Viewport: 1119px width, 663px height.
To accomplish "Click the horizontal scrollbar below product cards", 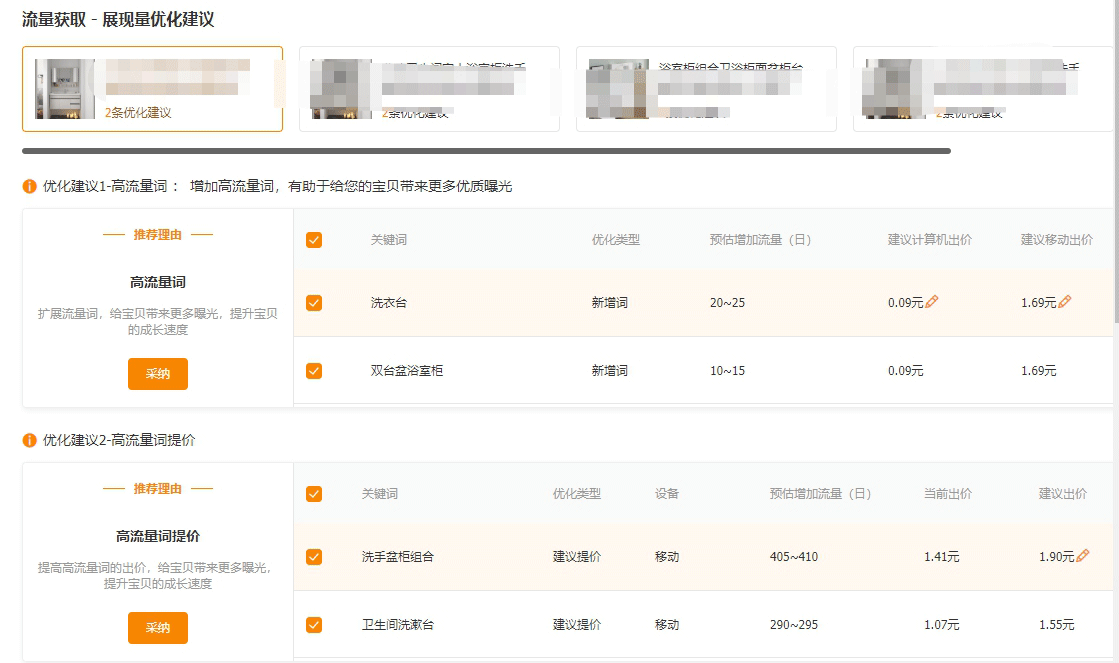I will coord(486,151).
